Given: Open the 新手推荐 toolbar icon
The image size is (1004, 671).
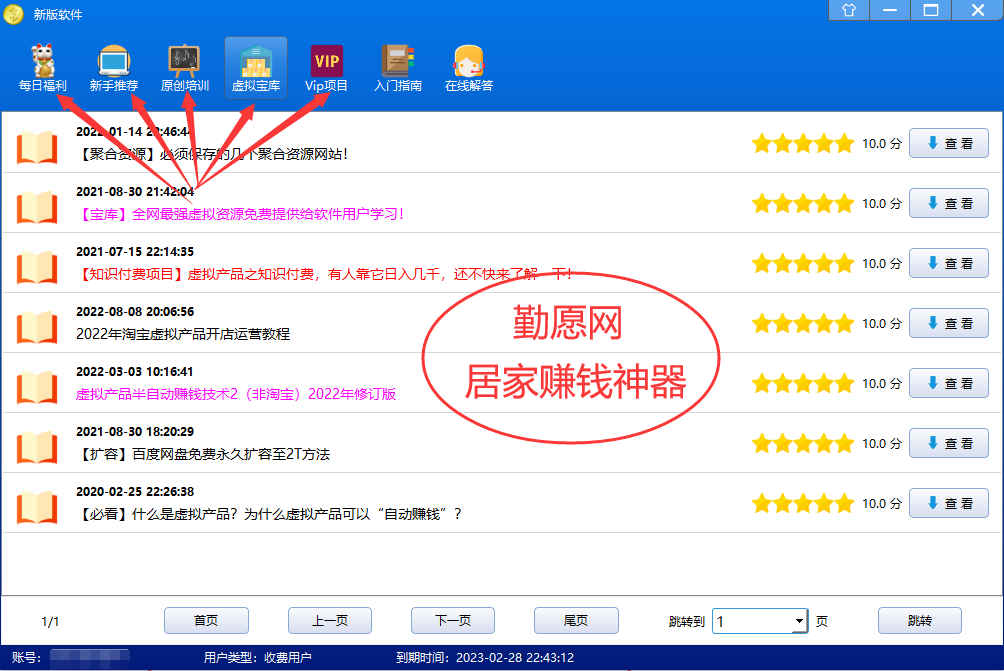Looking at the screenshot, I should [113, 62].
